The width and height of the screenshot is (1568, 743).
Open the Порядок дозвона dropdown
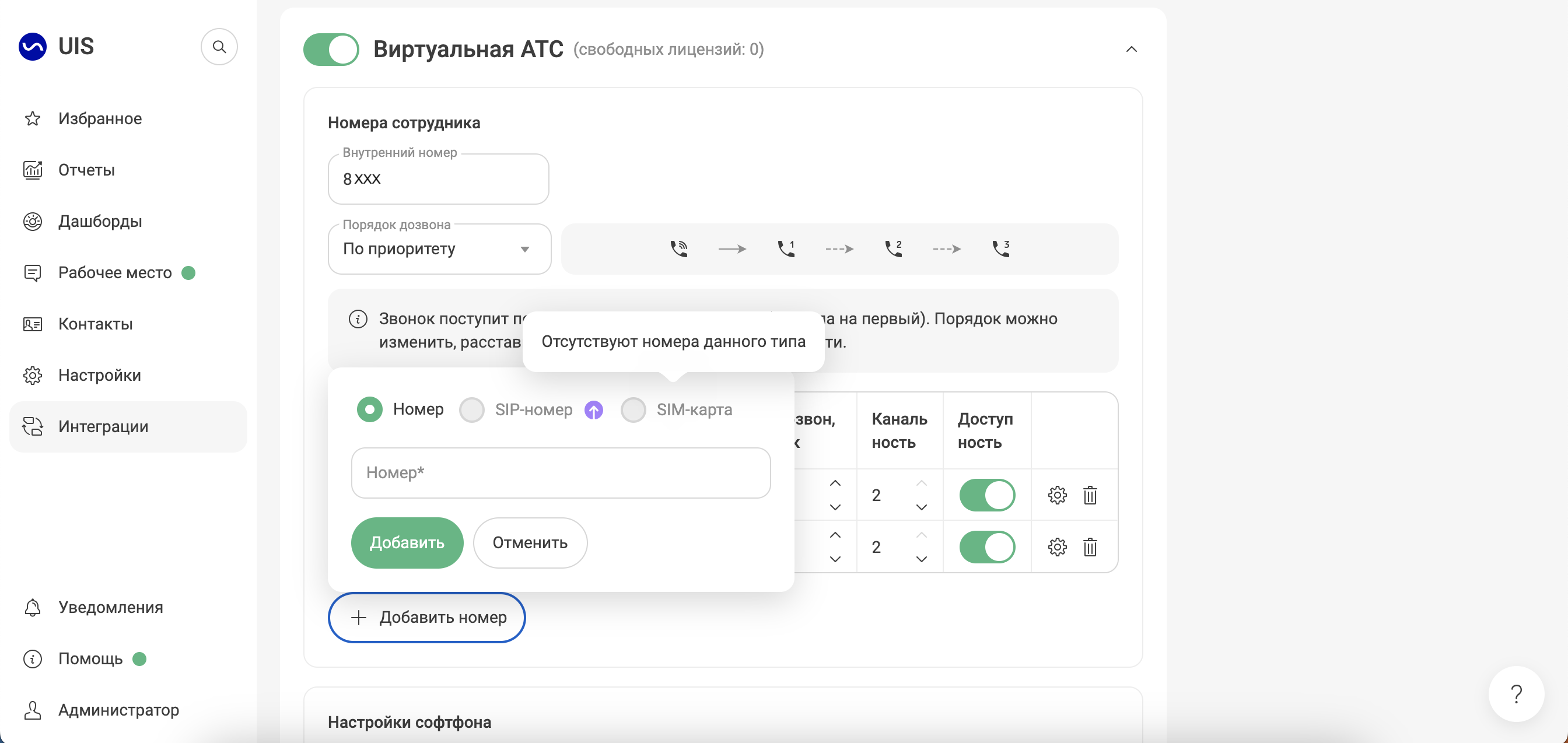(439, 249)
